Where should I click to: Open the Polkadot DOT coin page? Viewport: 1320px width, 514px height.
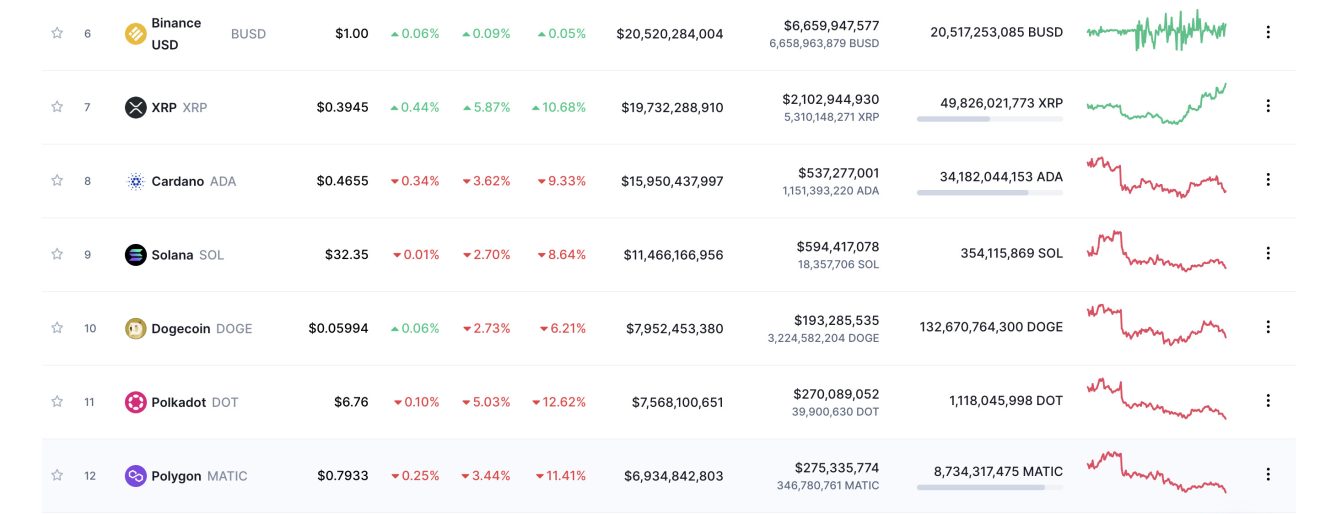point(195,402)
